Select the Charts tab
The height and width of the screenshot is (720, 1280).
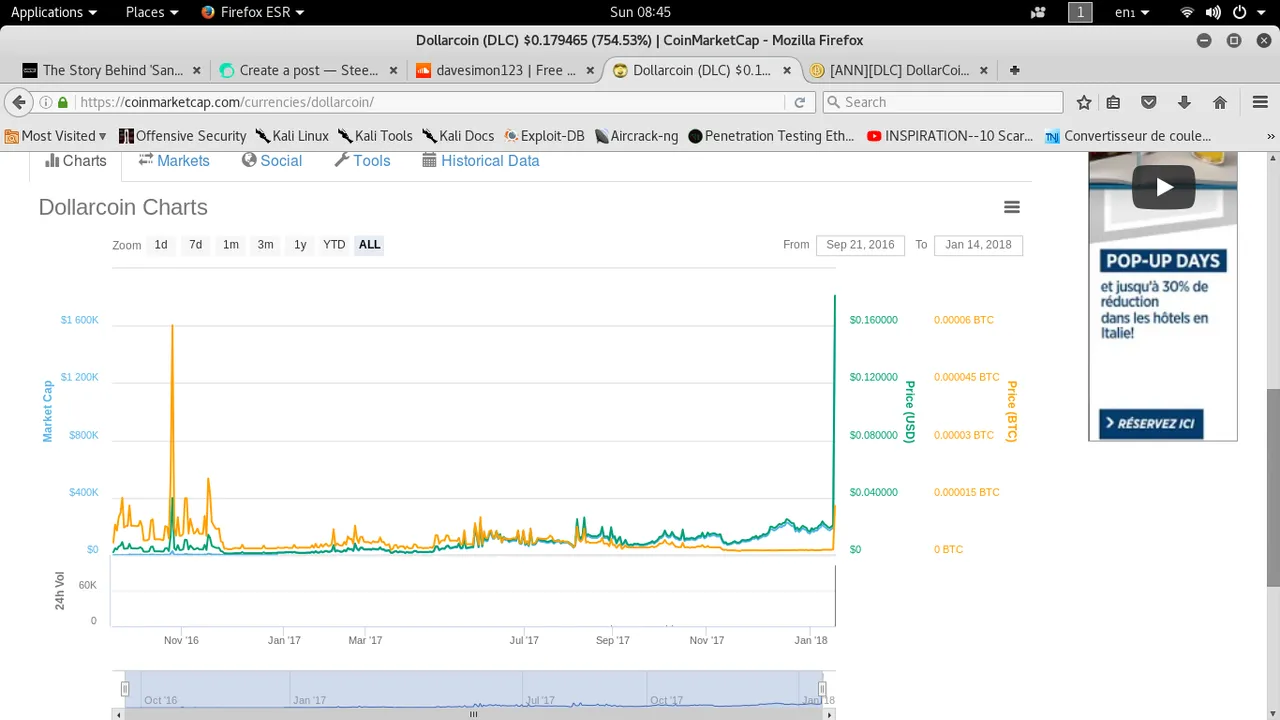tap(76, 161)
